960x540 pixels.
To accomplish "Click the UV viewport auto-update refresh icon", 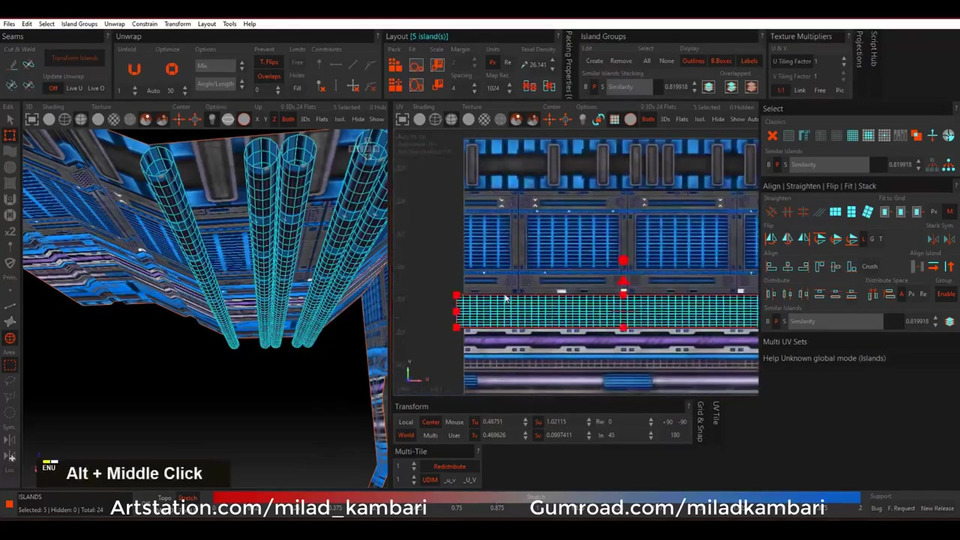I will (598, 119).
